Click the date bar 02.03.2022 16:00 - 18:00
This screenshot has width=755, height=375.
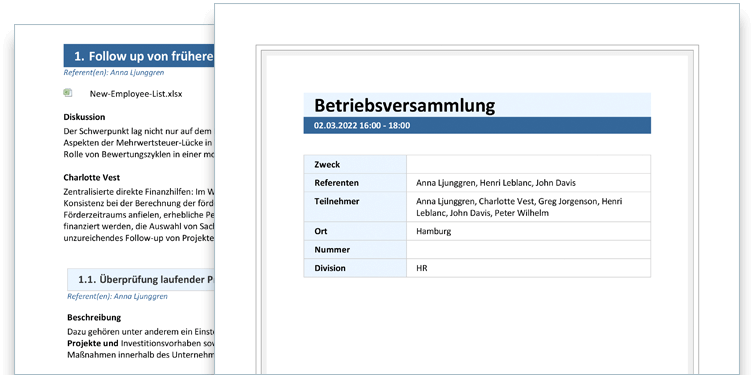[x=477, y=125]
